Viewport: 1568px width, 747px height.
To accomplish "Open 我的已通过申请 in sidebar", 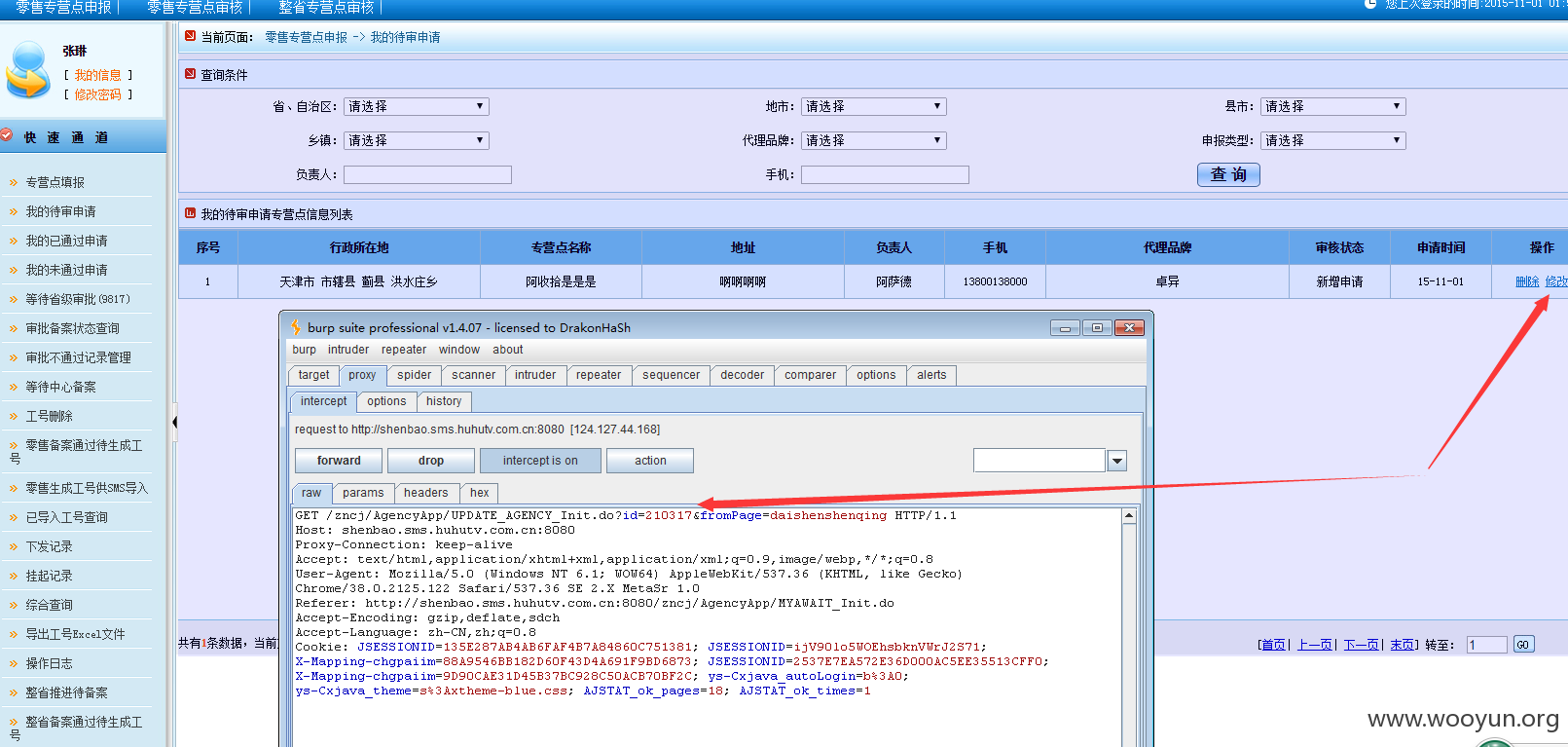I will click(66, 241).
